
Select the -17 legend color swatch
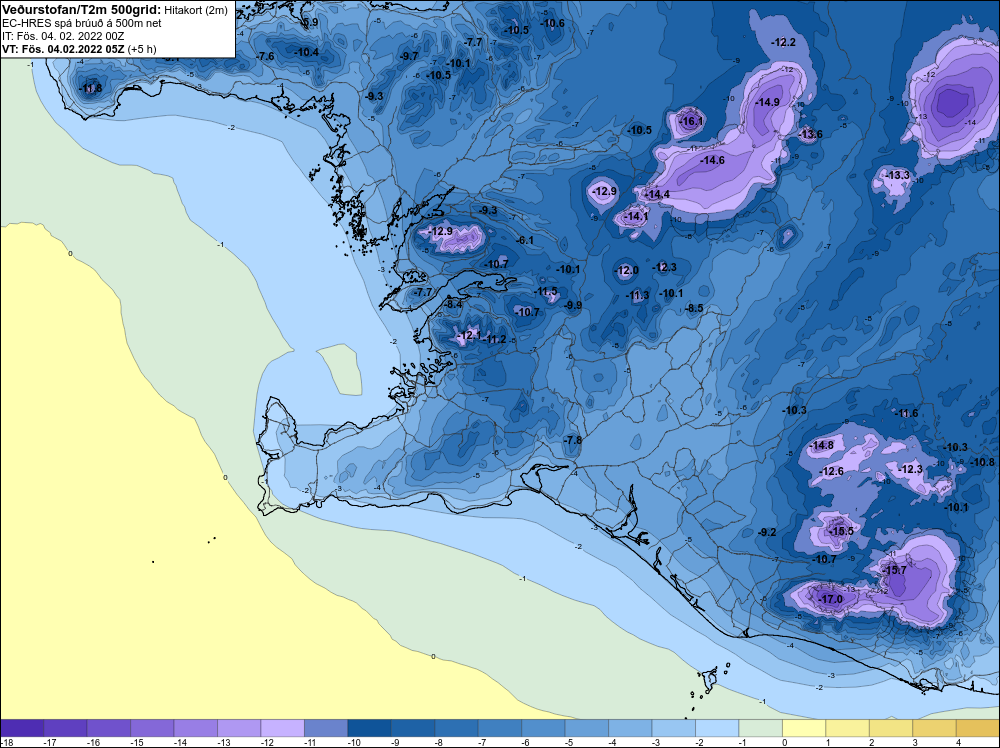(x=65, y=728)
